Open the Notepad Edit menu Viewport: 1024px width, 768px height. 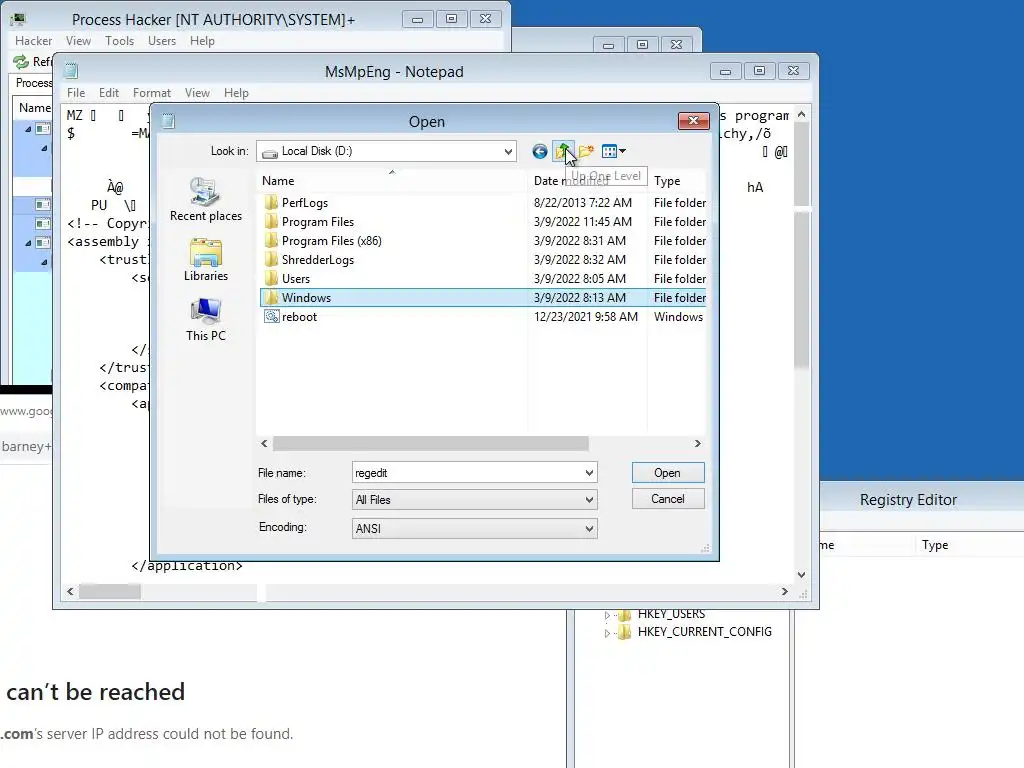(108, 93)
